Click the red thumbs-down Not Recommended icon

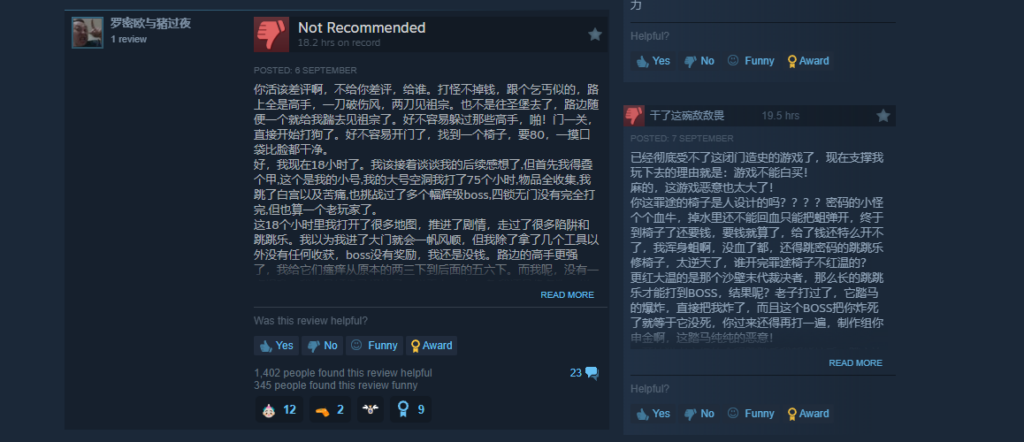(x=271, y=35)
